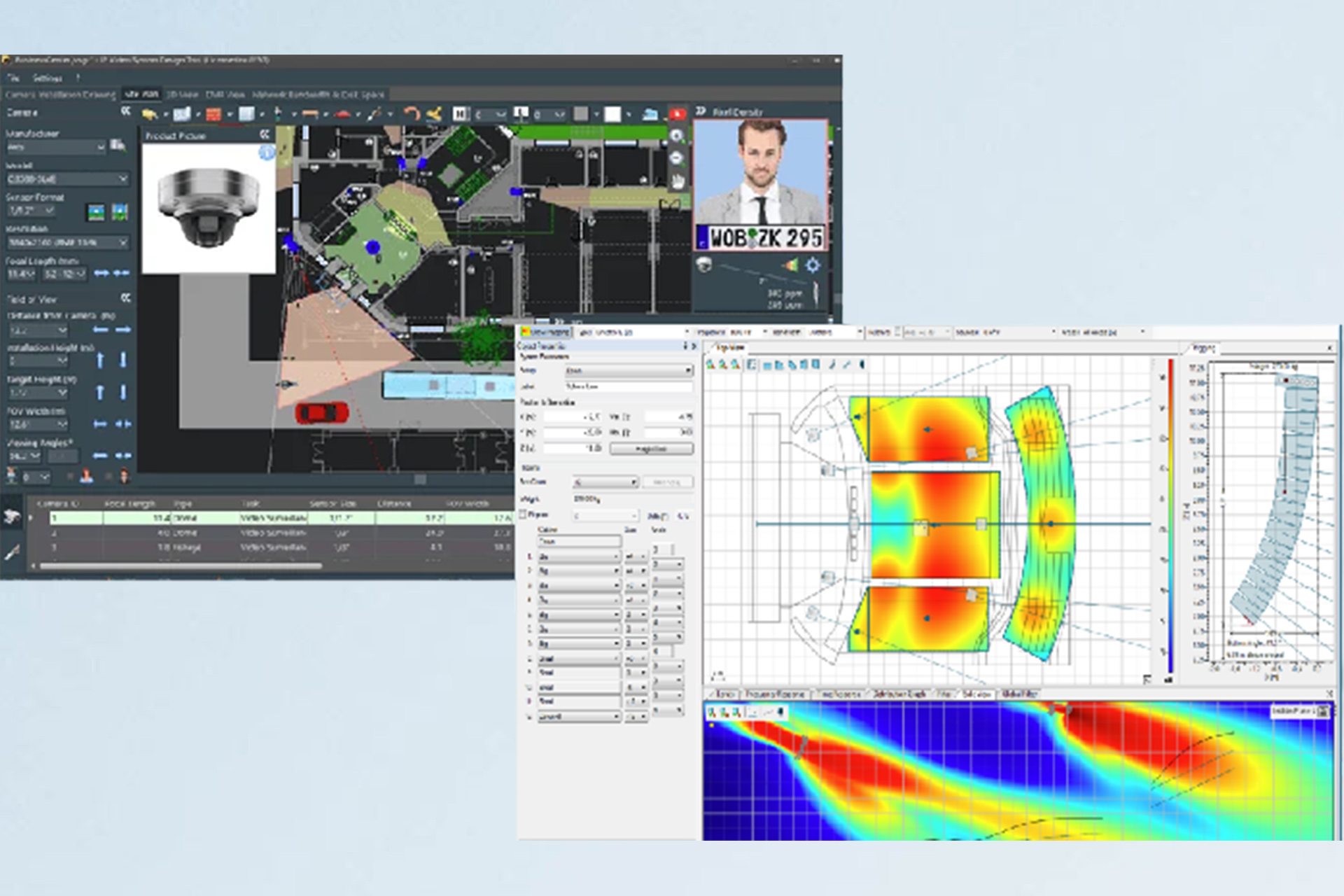This screenshot has height=896, width=1344.
Task: Click the white color swatch in toolbar
Action: click(612, 114)
